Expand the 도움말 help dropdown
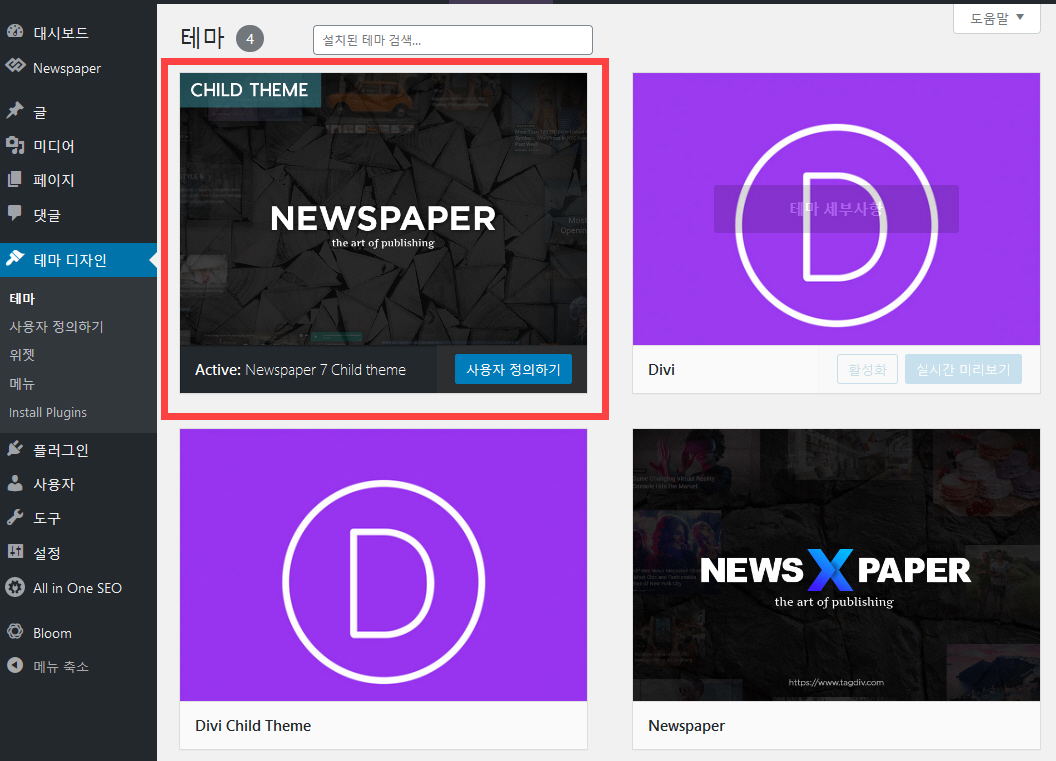This screenshot has width=1056, height=761. [997, 18]
